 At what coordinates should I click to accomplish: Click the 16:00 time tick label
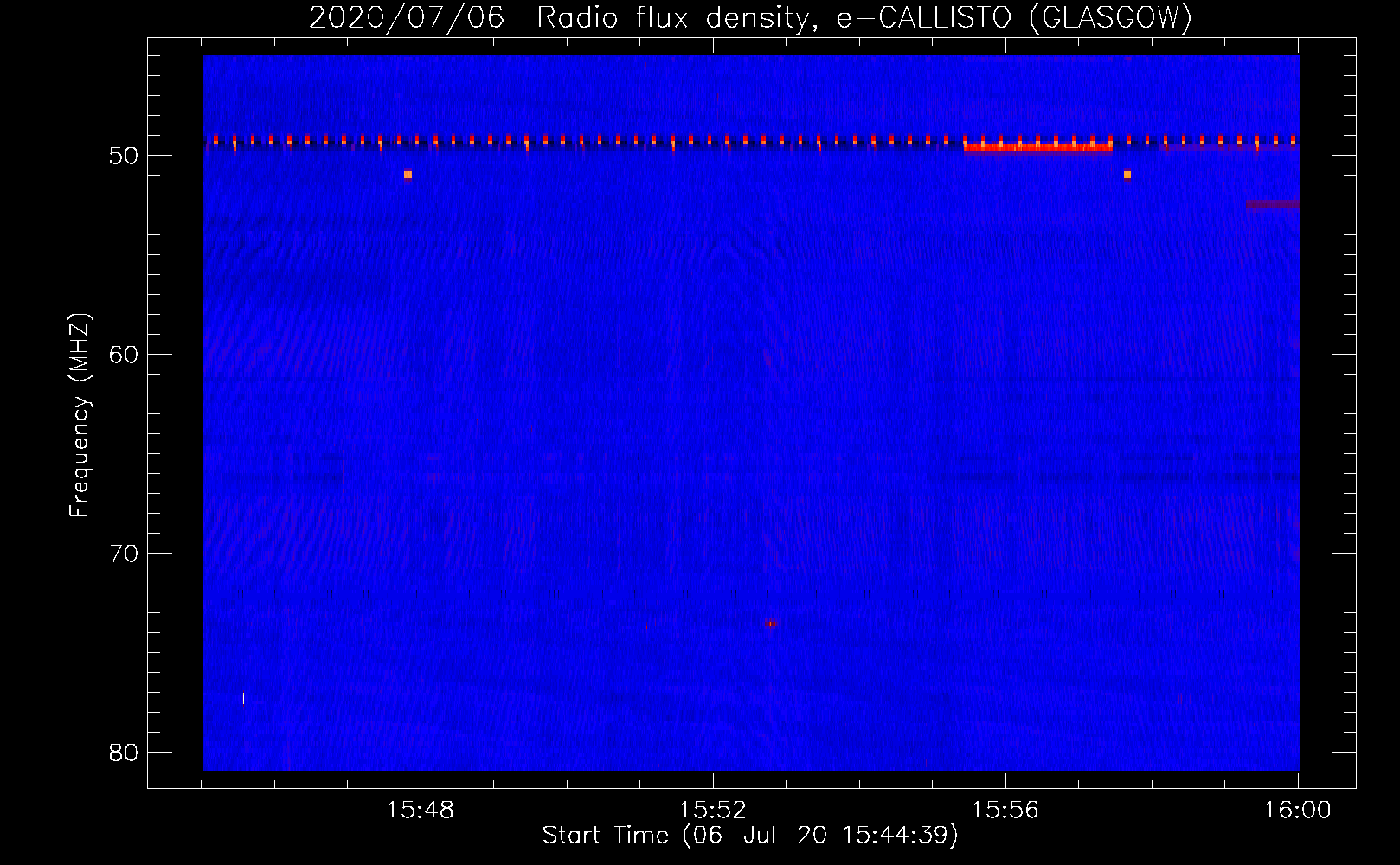pyautogui.click(x=1297, y=811)
